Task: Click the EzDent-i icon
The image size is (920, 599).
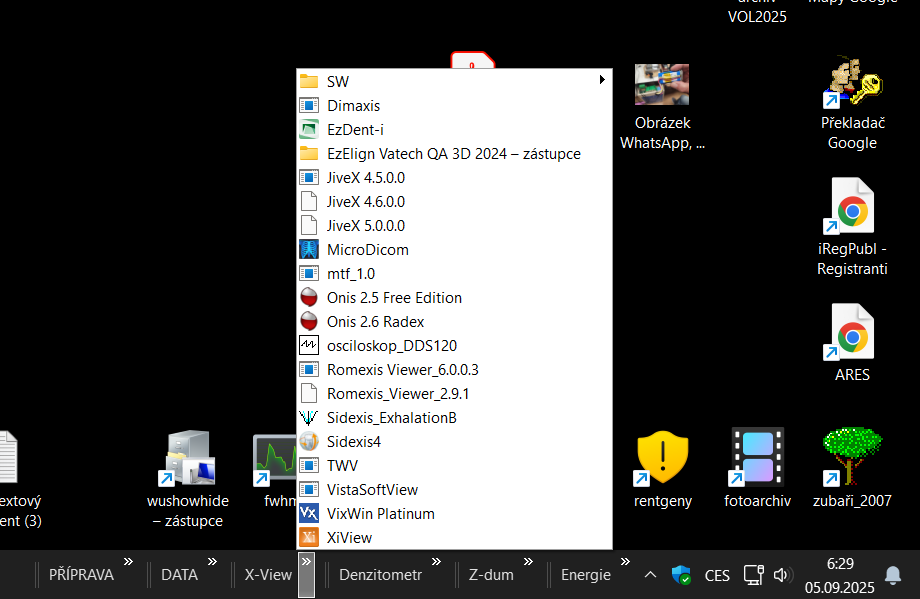Action: [x=309, y=130]
